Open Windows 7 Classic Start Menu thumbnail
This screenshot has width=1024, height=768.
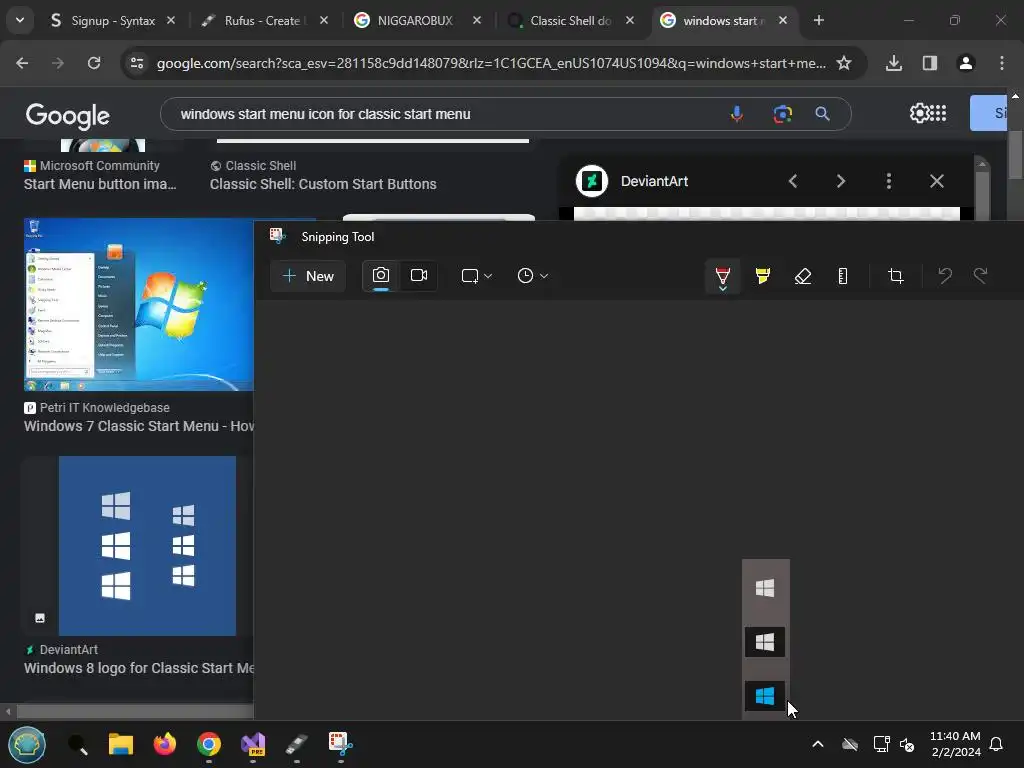[x=138, y=304]
